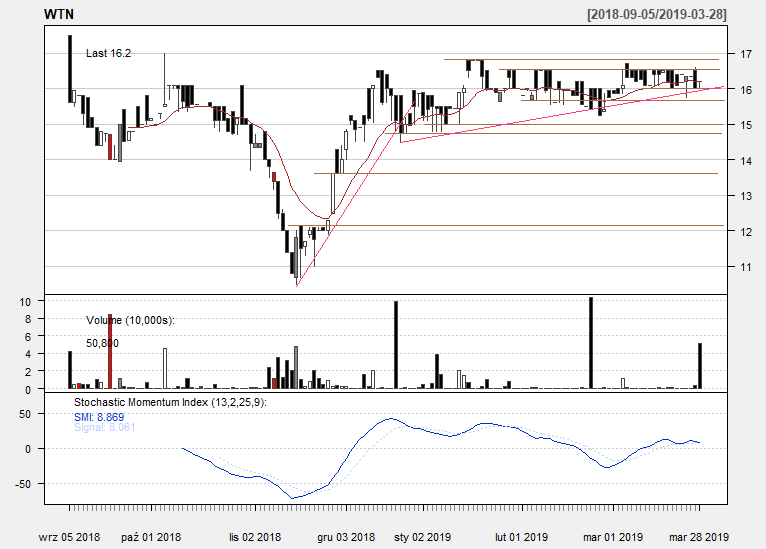Click the brown horizontal level line near 13.6

click(516, 173)
